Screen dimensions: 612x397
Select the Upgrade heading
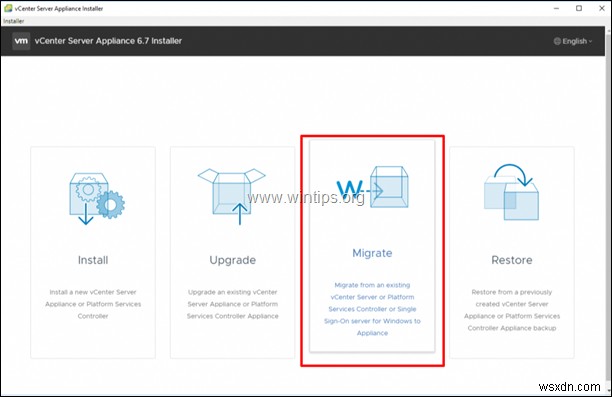pos(233,260)
